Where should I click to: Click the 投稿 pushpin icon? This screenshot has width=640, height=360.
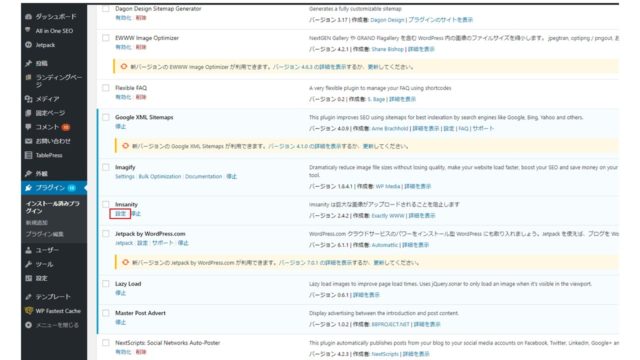[28, 63]
